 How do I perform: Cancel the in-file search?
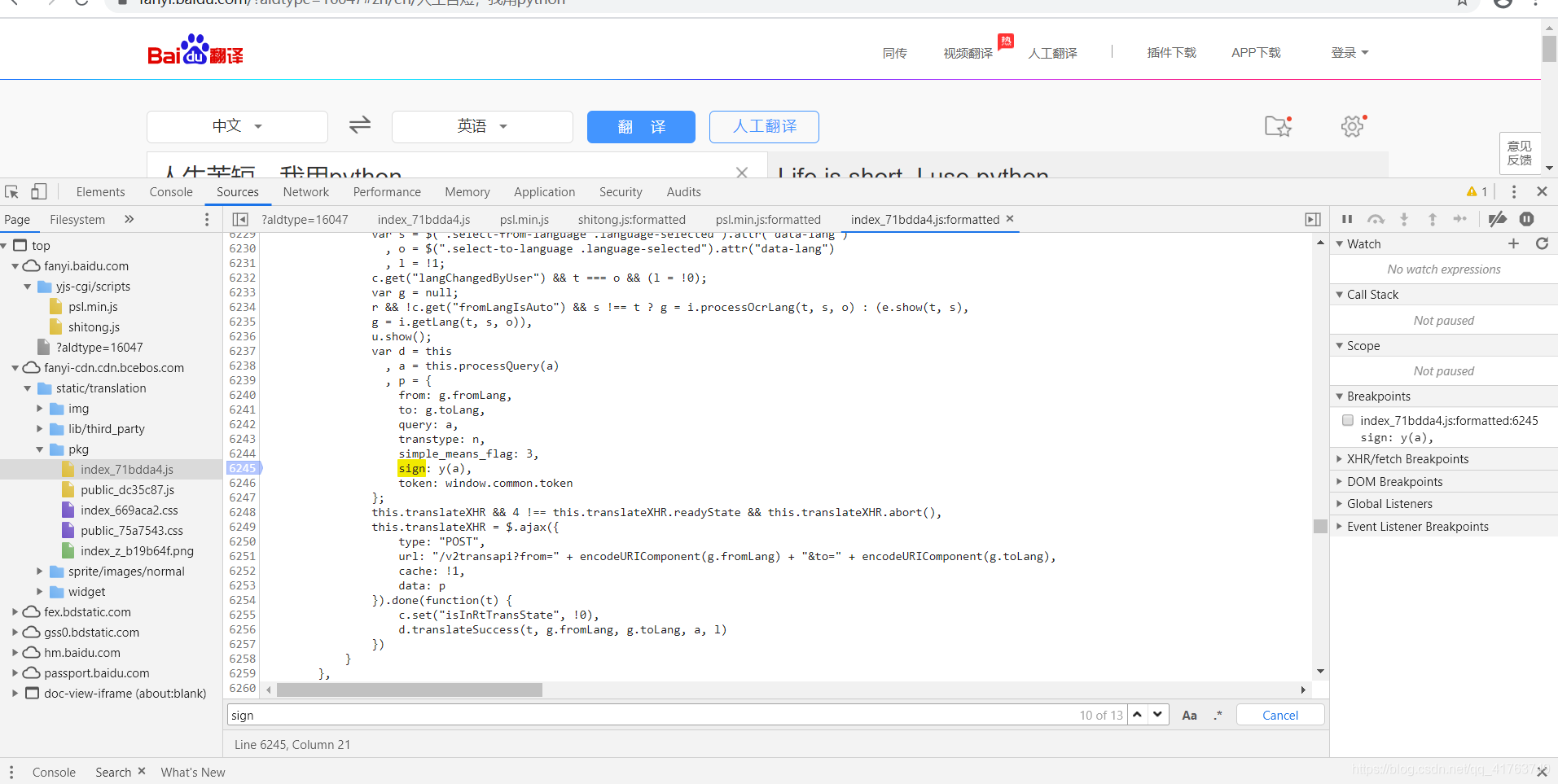pos(1280,715)
